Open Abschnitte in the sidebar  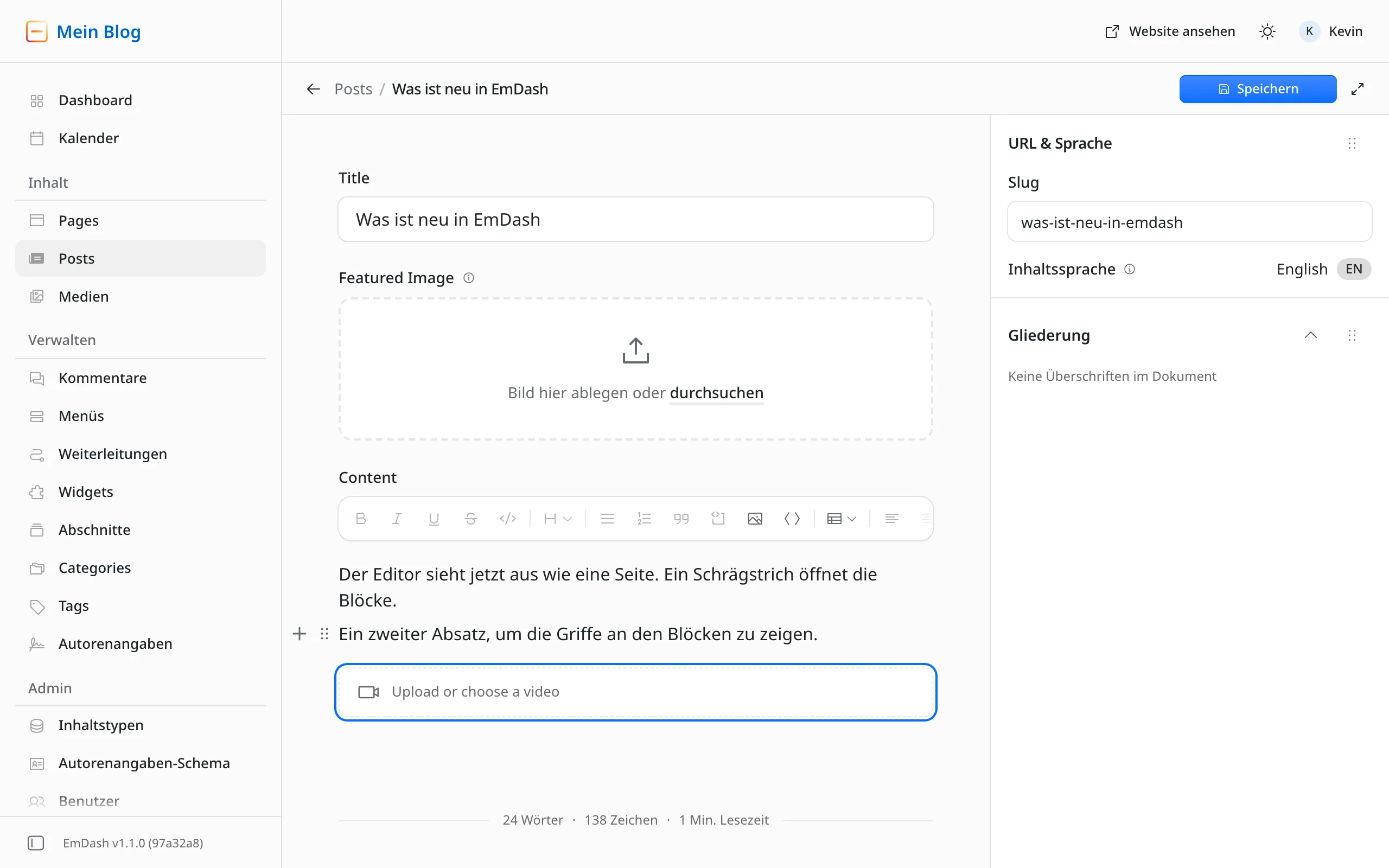[x=141, y=530]
